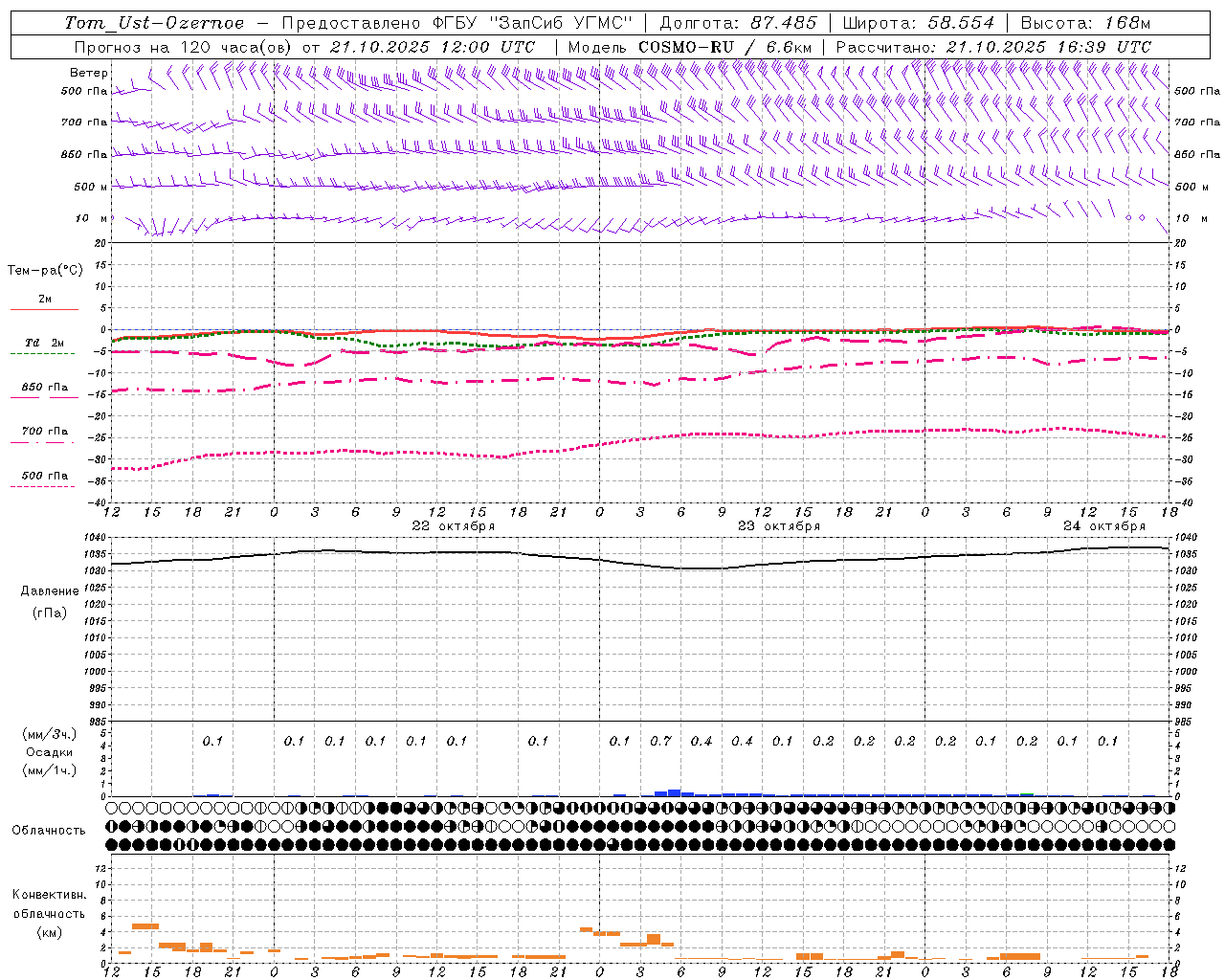This screenshot has height=980, width=1225.
Task: Click the Рассчитано: 21.10.2025 16:39 UTC timestamp
Action: pyautogui.click(x=993, y=47)
